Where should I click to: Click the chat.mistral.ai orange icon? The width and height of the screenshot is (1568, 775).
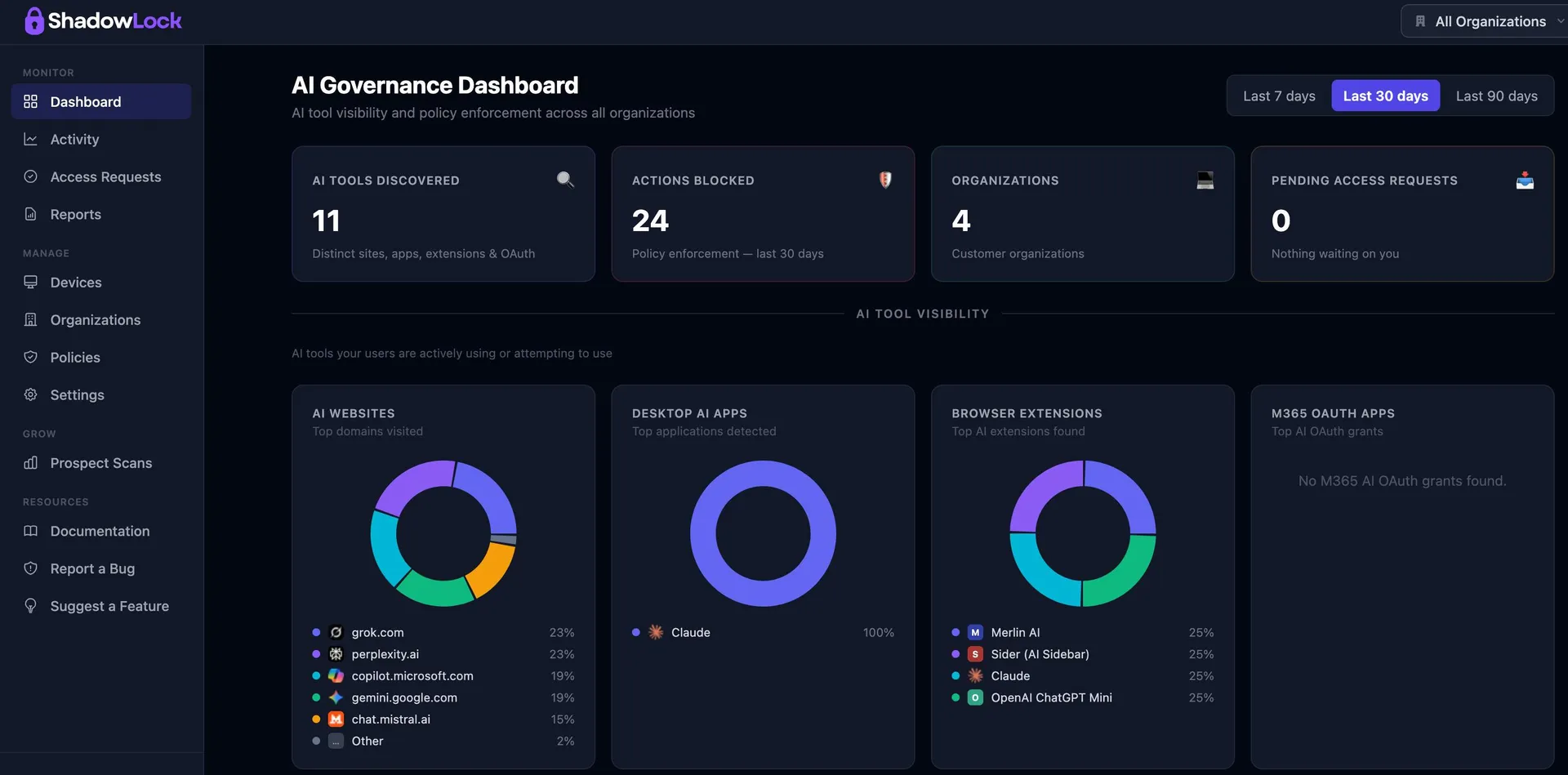[336, 719]
